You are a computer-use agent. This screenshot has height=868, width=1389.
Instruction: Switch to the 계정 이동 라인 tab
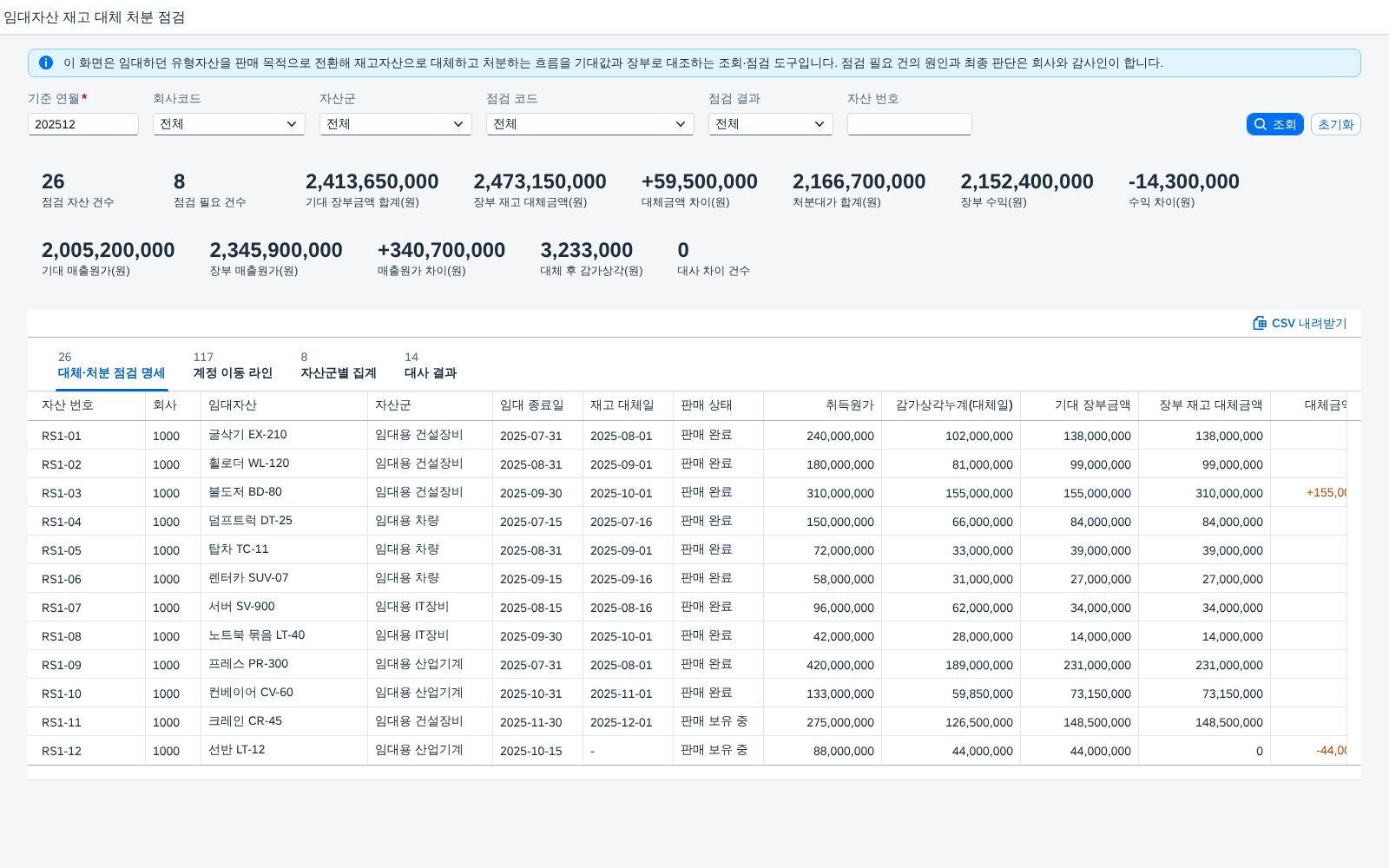point(233,365)
